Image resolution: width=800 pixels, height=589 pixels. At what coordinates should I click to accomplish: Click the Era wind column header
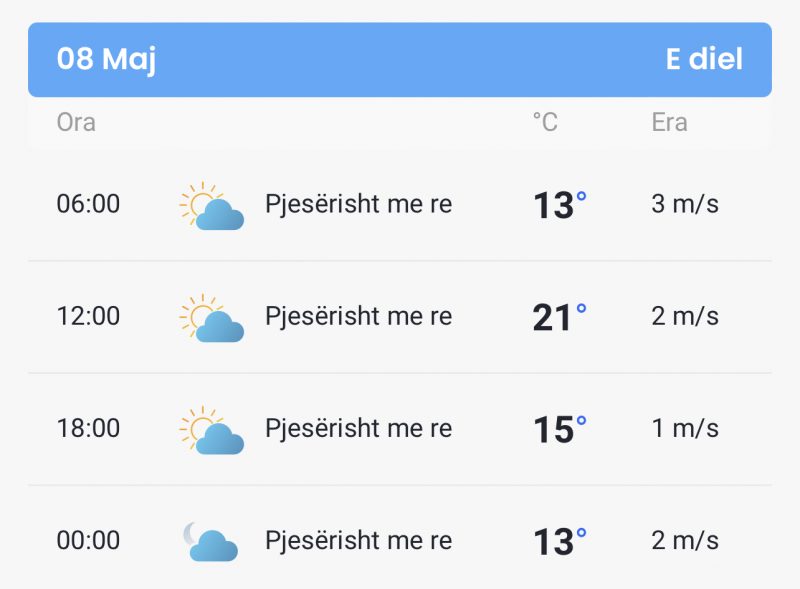click(669, 123)
